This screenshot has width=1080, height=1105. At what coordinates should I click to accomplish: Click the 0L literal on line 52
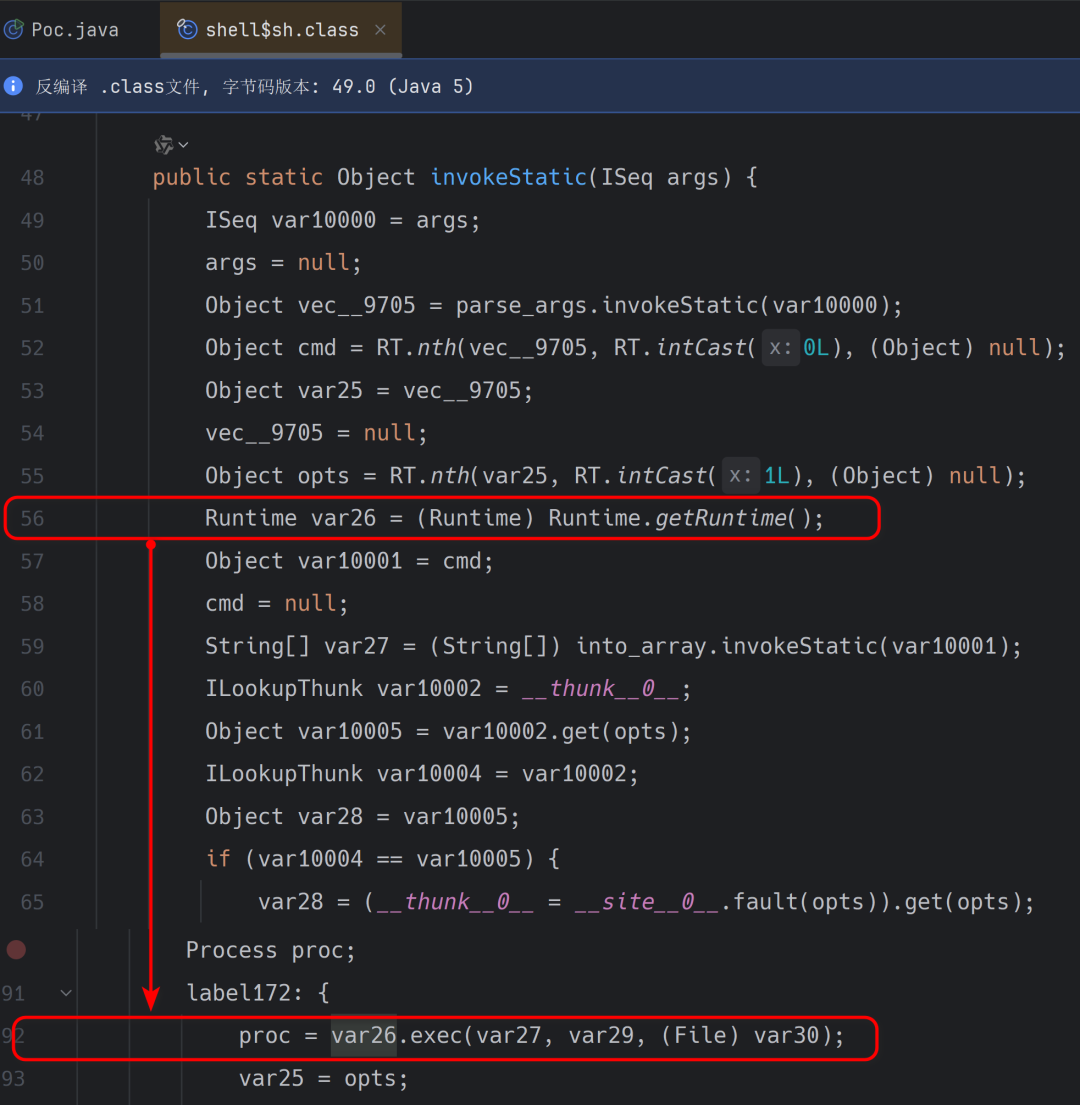point(816,347)
